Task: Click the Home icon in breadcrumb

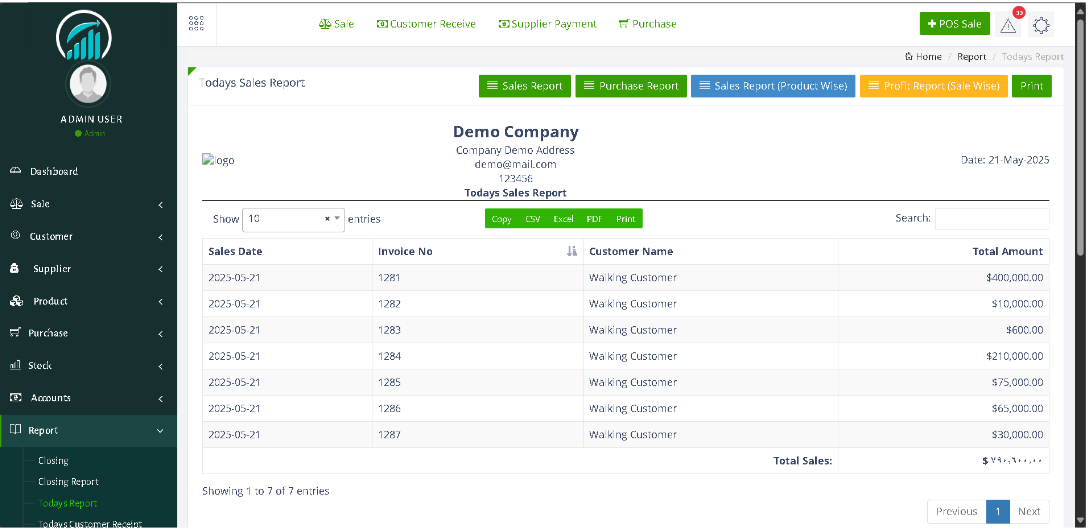Action: [909, 56]
